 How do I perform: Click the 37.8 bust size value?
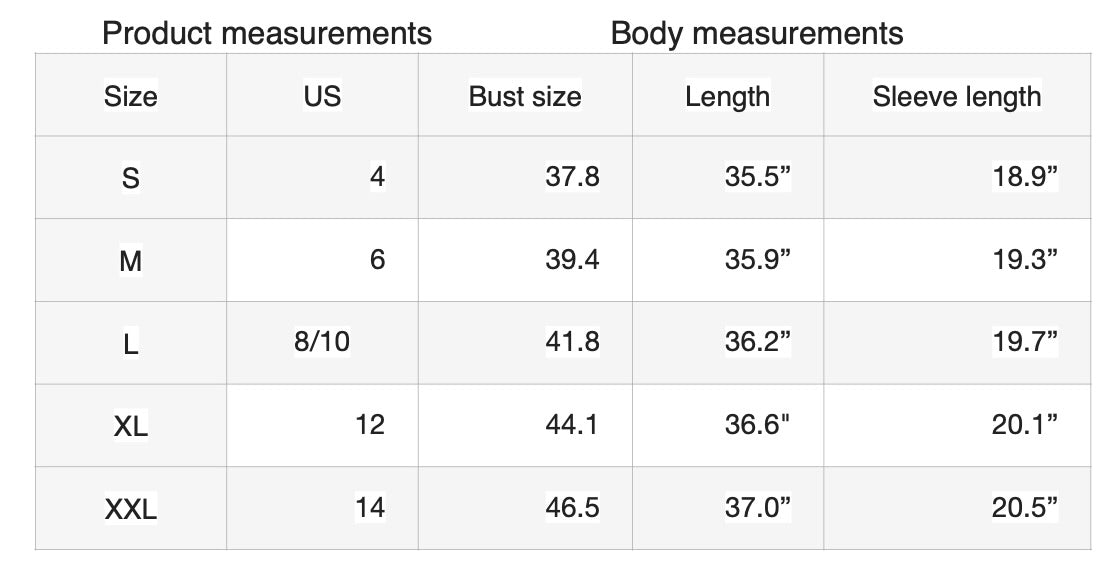pos(572,177)
